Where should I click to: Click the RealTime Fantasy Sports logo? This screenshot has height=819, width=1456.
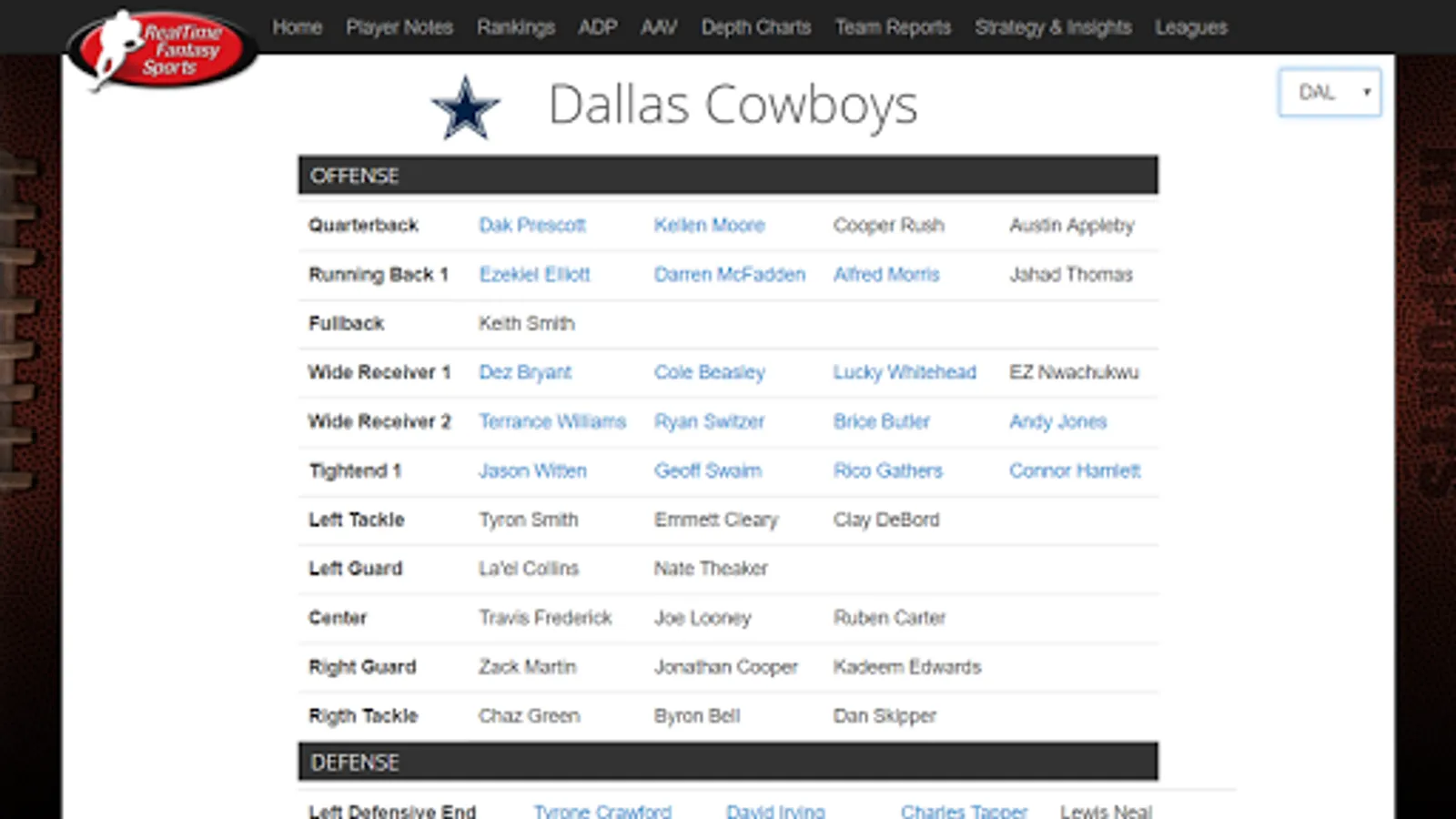pyautogui.click(x=162, y=50)
